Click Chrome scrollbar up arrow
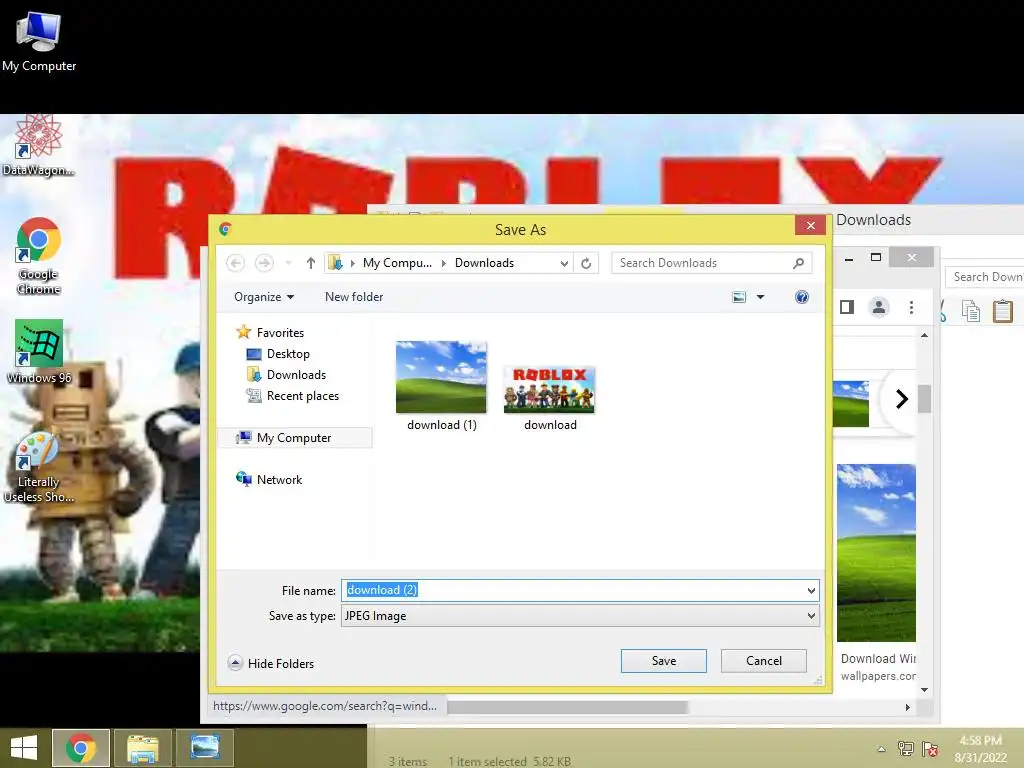 924,336
